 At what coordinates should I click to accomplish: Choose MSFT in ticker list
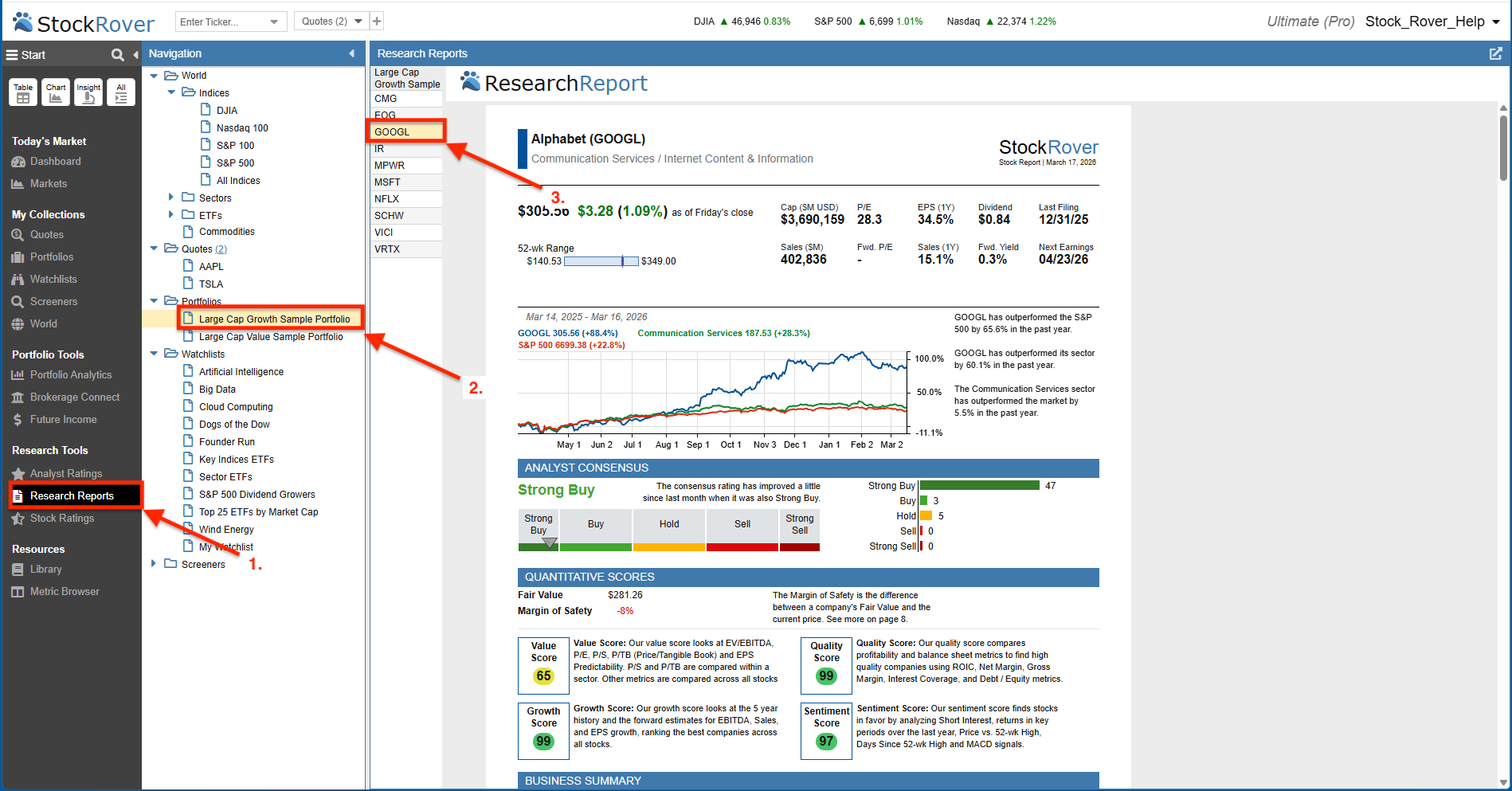(406, 182)
